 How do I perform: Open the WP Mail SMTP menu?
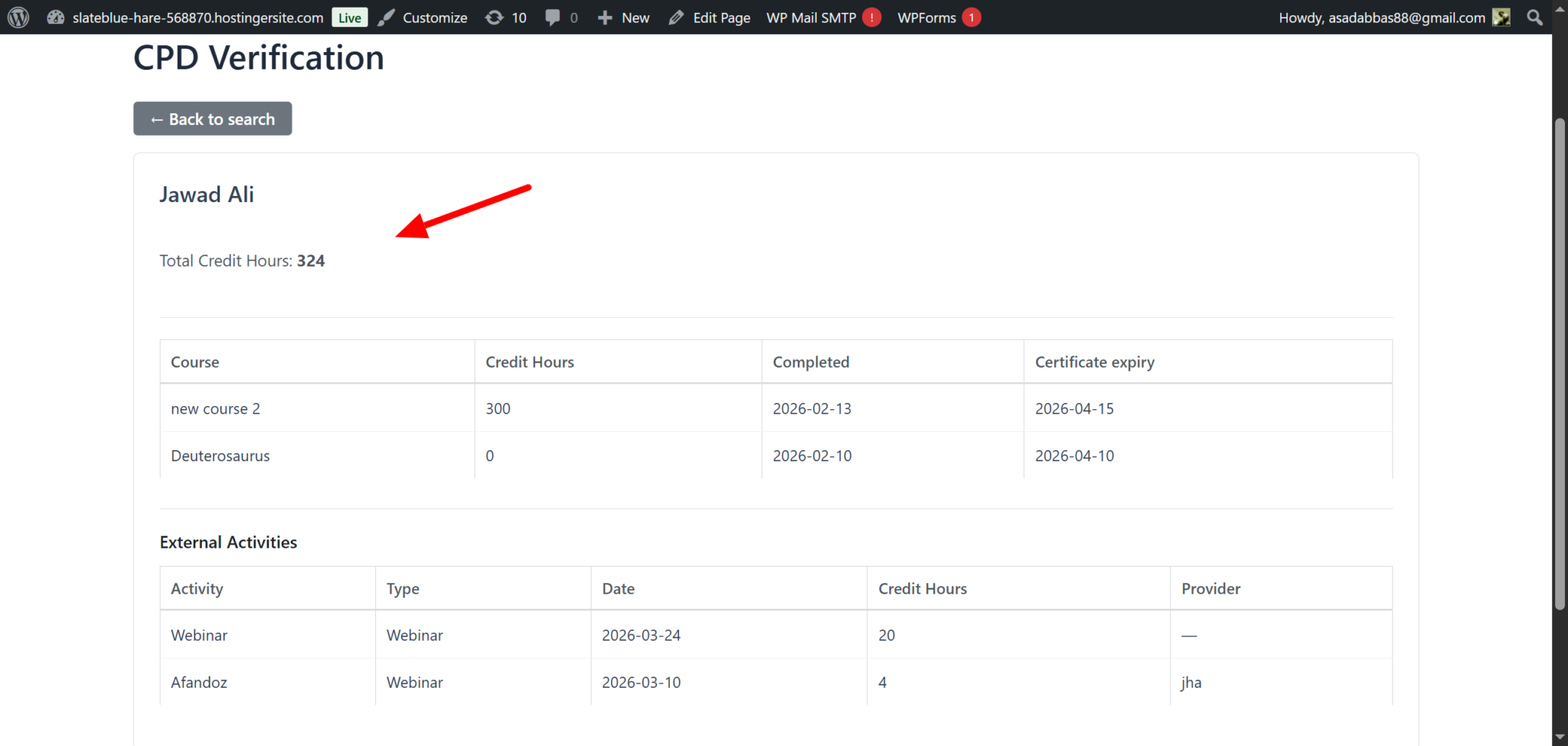(x=811, y=17)
